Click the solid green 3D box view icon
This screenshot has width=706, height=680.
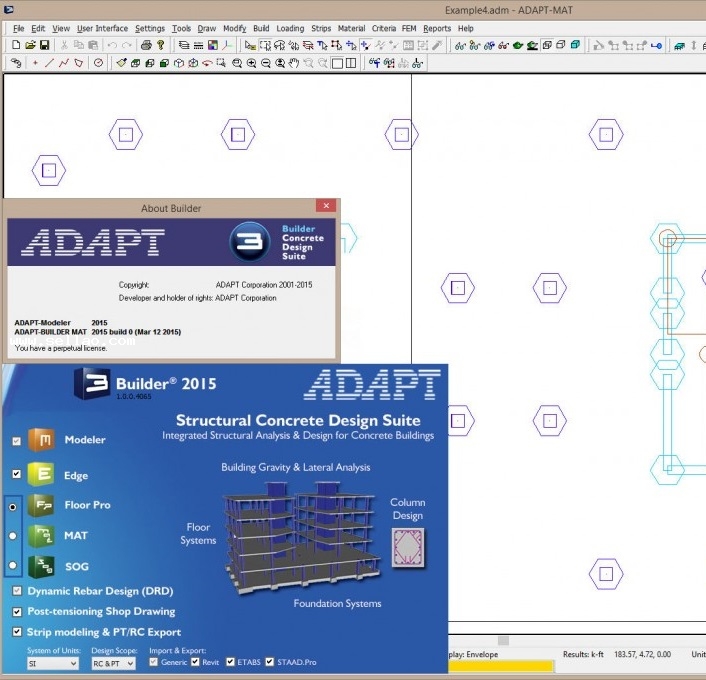point(164,63)
